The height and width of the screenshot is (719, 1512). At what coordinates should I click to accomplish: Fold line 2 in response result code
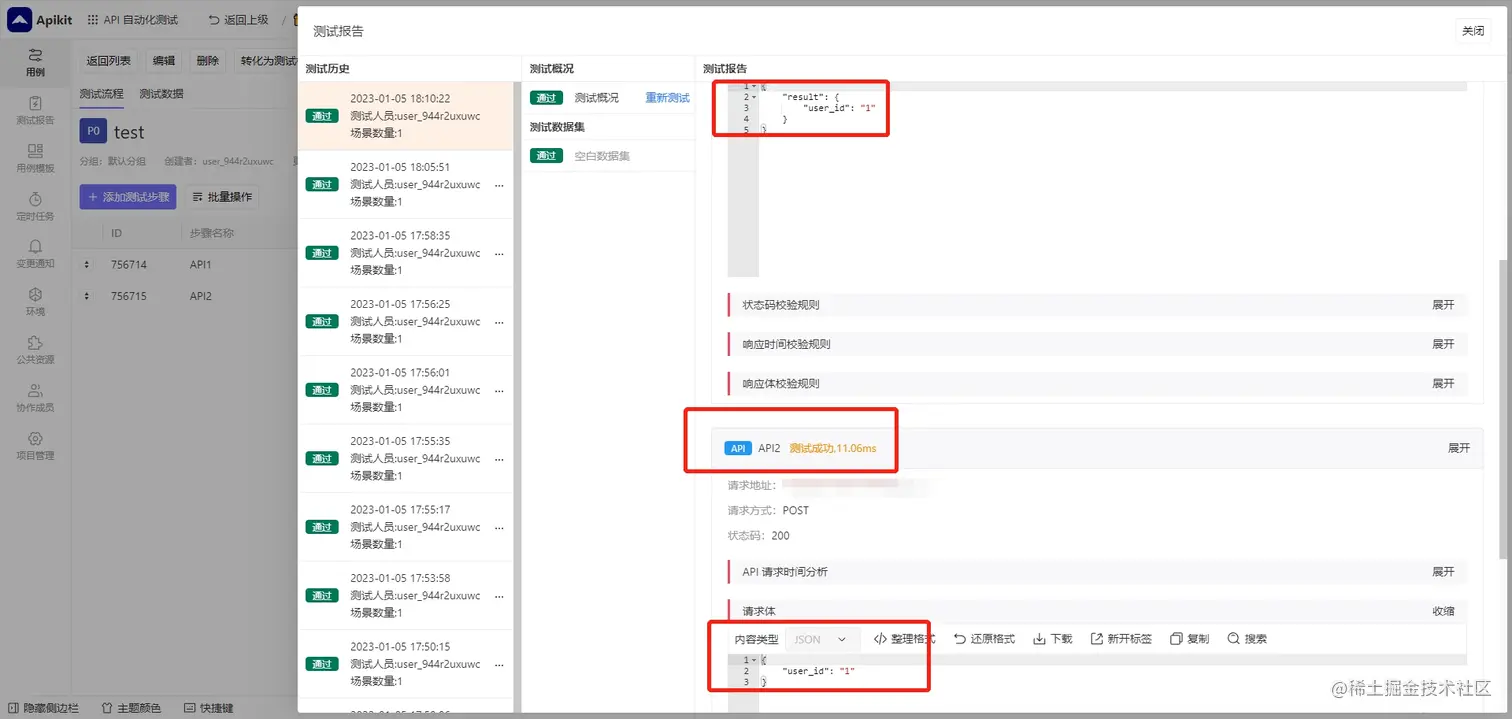click(754, 97)
